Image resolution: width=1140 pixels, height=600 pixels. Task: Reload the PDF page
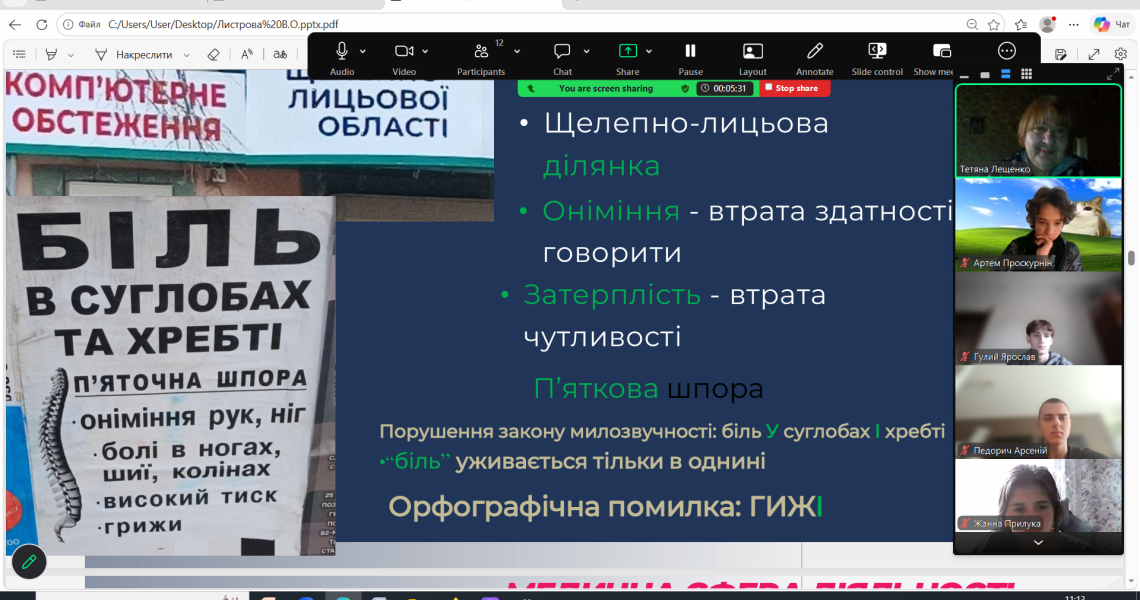point(41,24)
